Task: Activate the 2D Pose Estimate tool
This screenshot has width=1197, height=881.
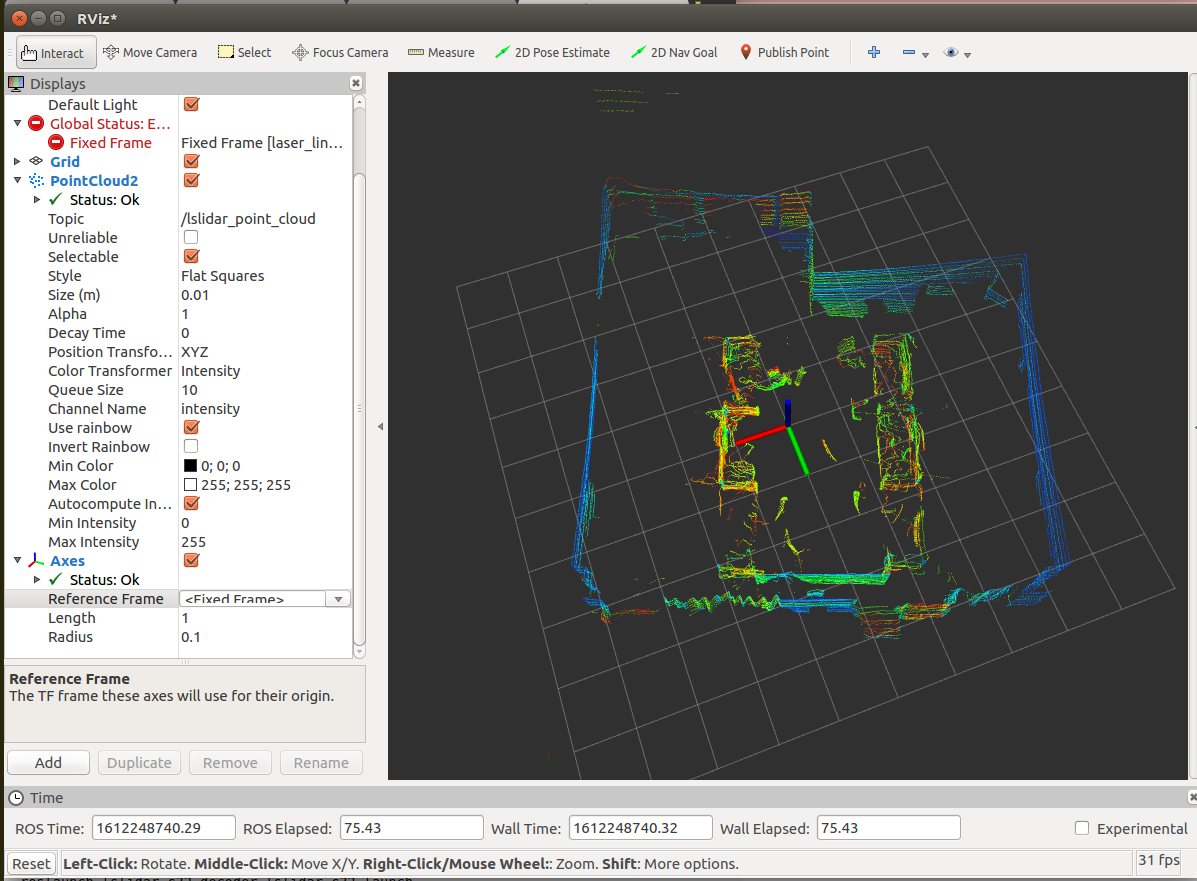Action: pyautogui.click(x=553, y=53)
